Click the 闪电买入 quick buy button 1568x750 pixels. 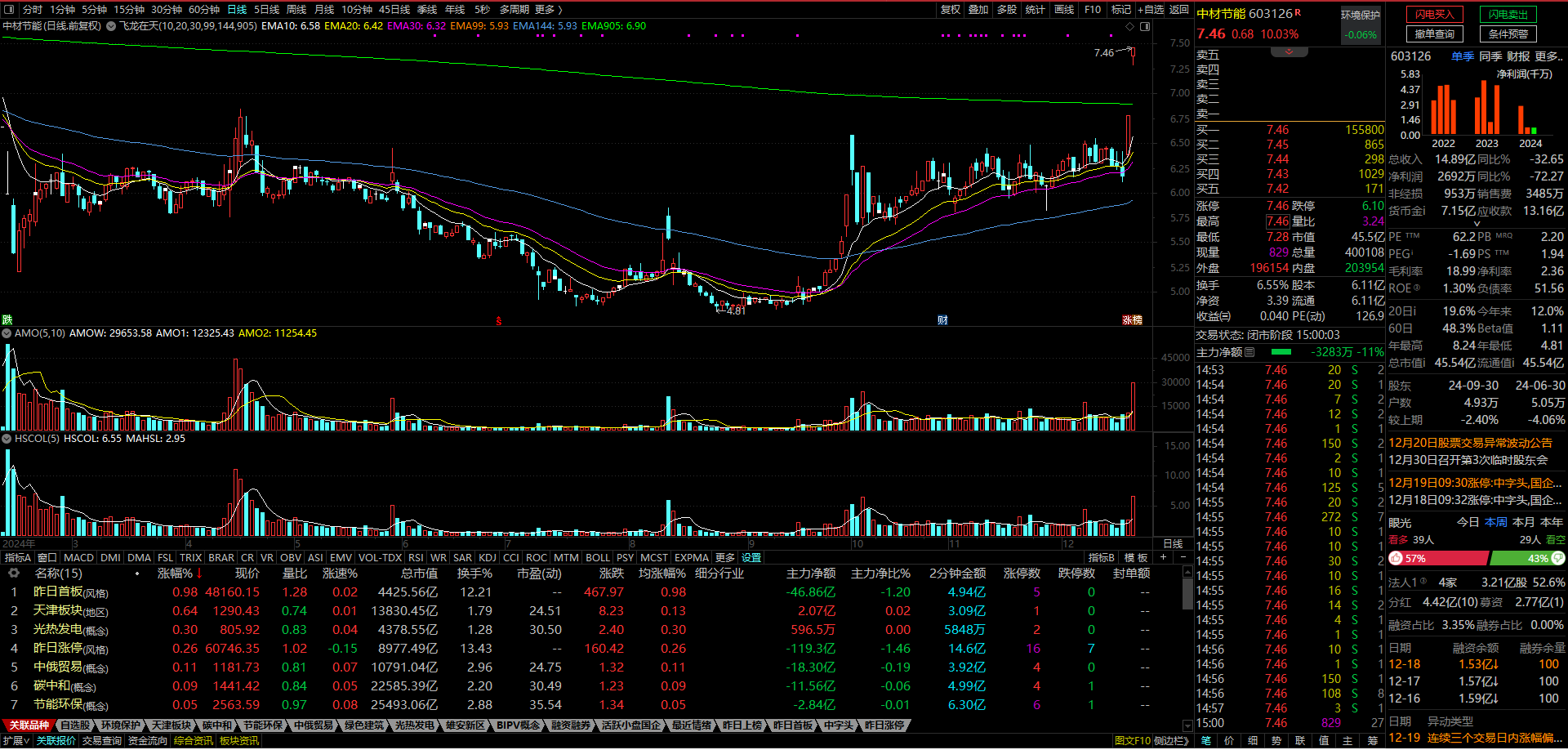point(1435,15)
